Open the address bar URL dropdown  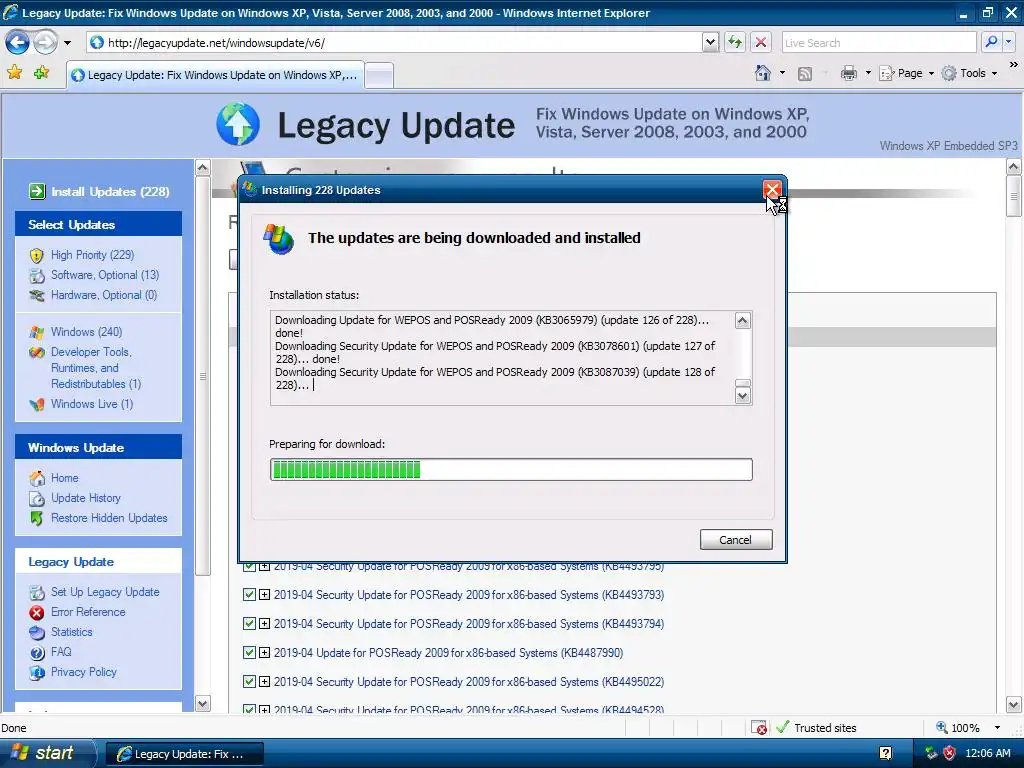tap(711, 42)
